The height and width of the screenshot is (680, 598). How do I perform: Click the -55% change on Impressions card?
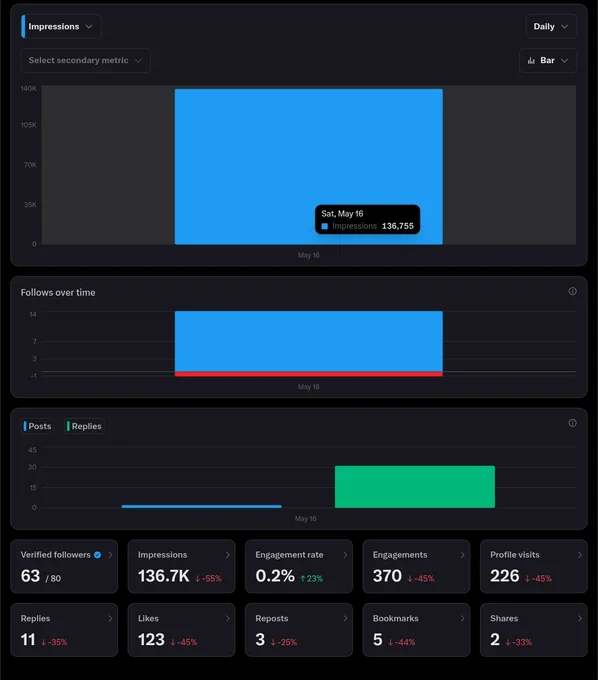(x=208, y=579)
